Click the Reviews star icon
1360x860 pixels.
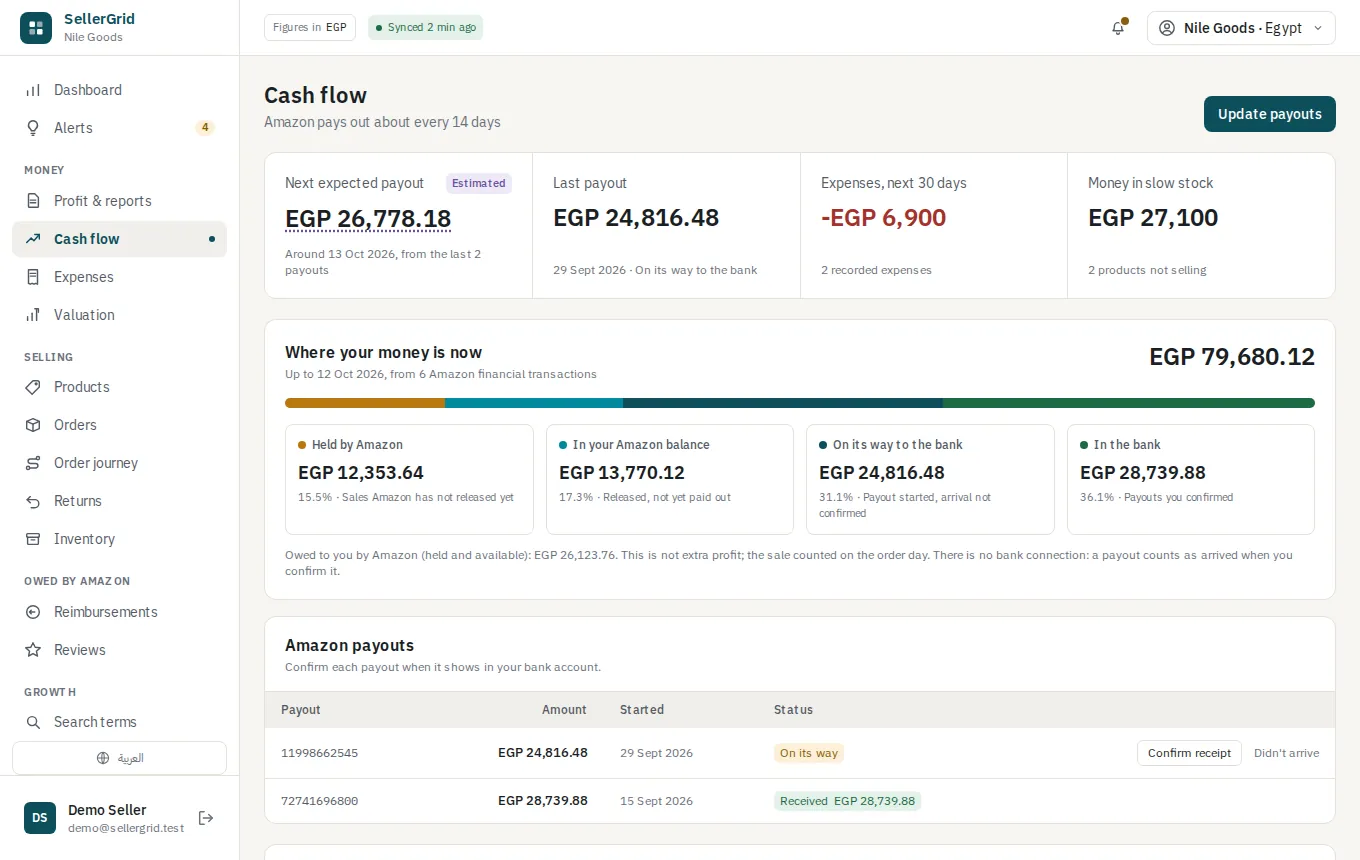pos(33,650)
